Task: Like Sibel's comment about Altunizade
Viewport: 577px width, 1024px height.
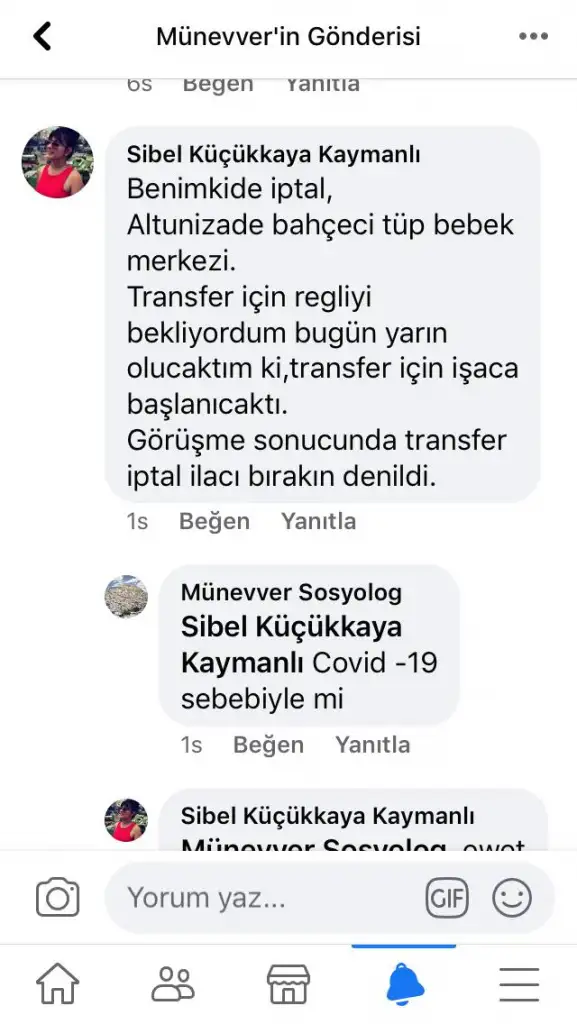Action: (214, 521)
